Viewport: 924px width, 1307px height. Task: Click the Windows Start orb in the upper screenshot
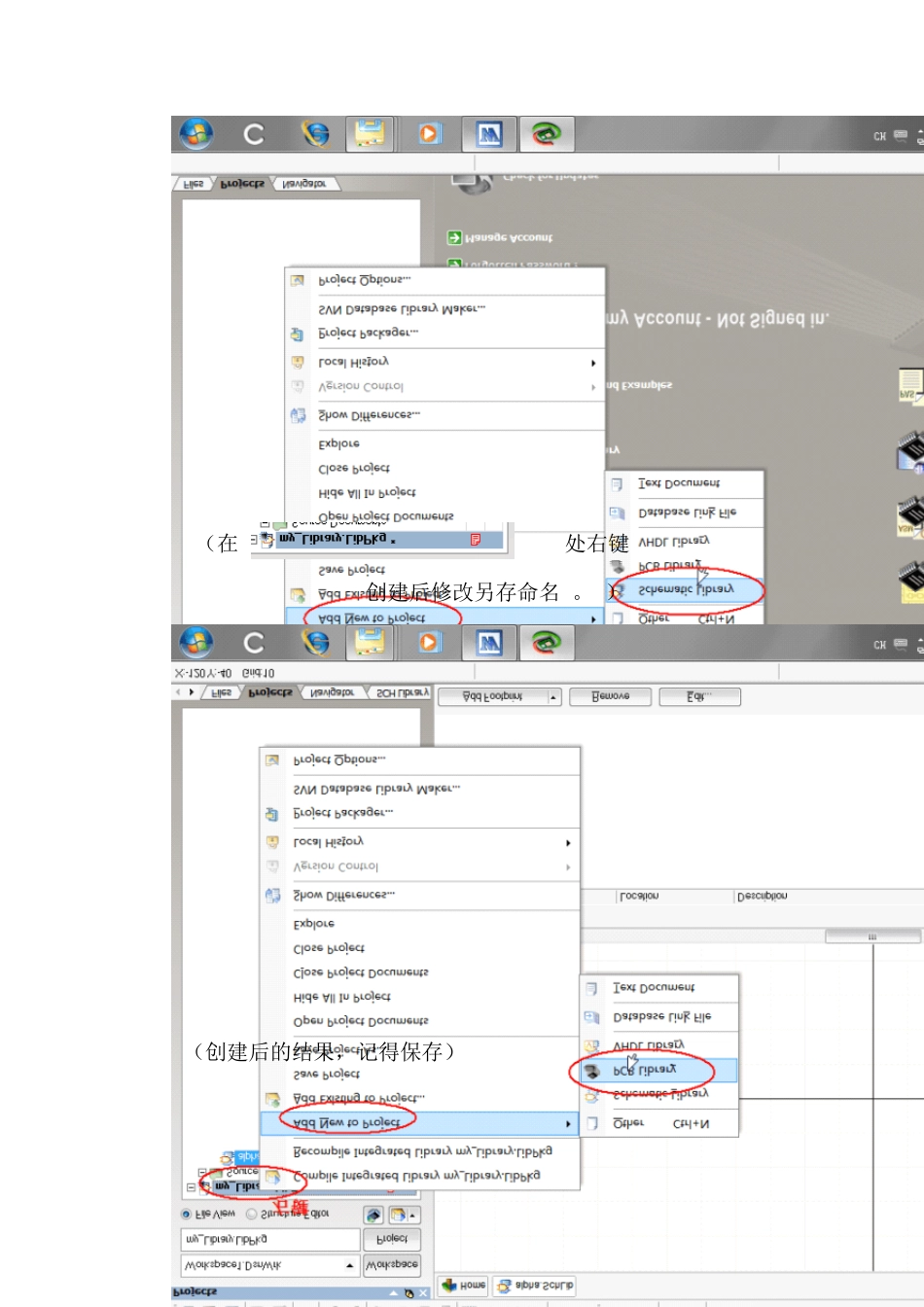point(196,133)
